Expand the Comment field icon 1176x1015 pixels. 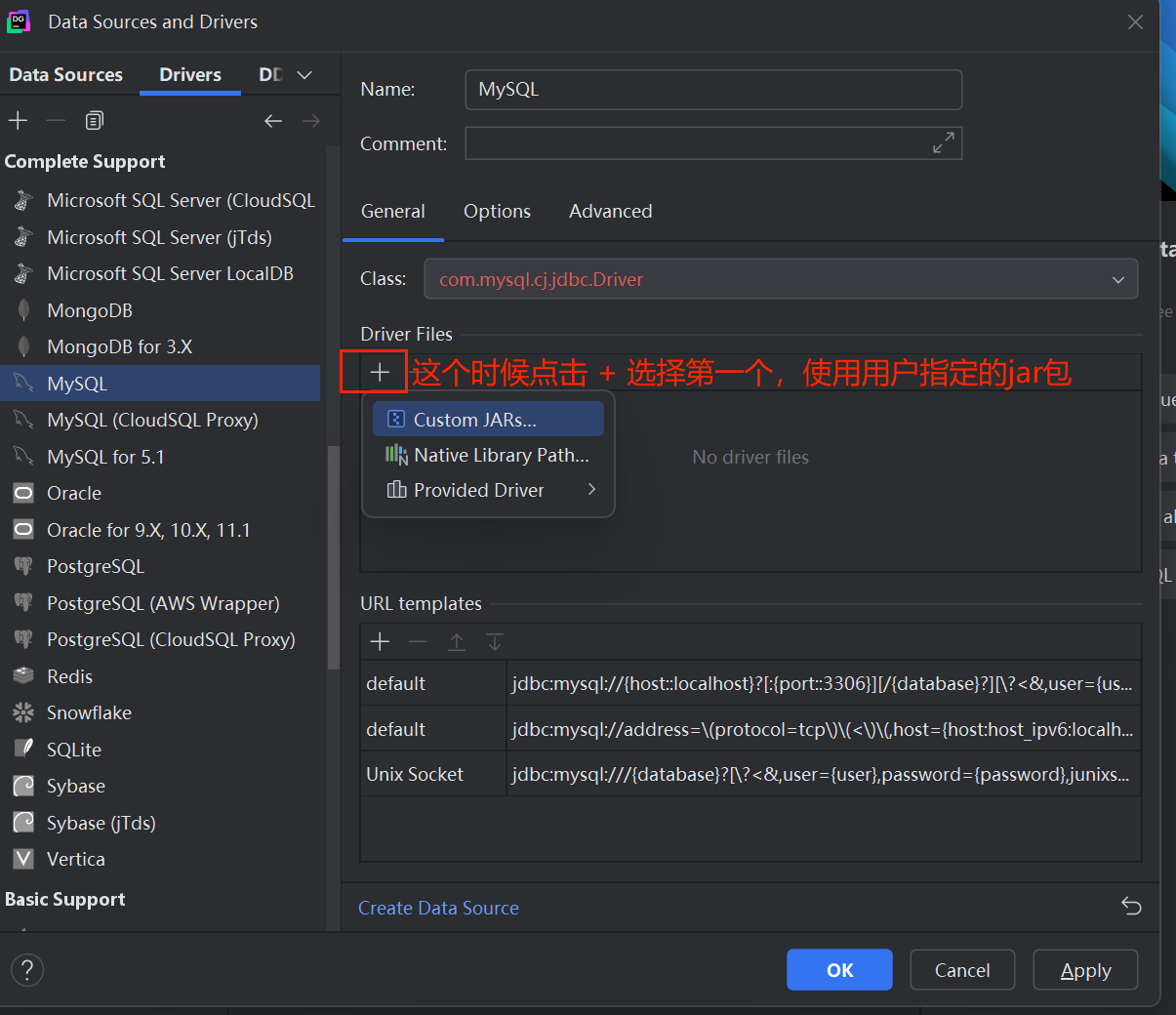point(944,143)
